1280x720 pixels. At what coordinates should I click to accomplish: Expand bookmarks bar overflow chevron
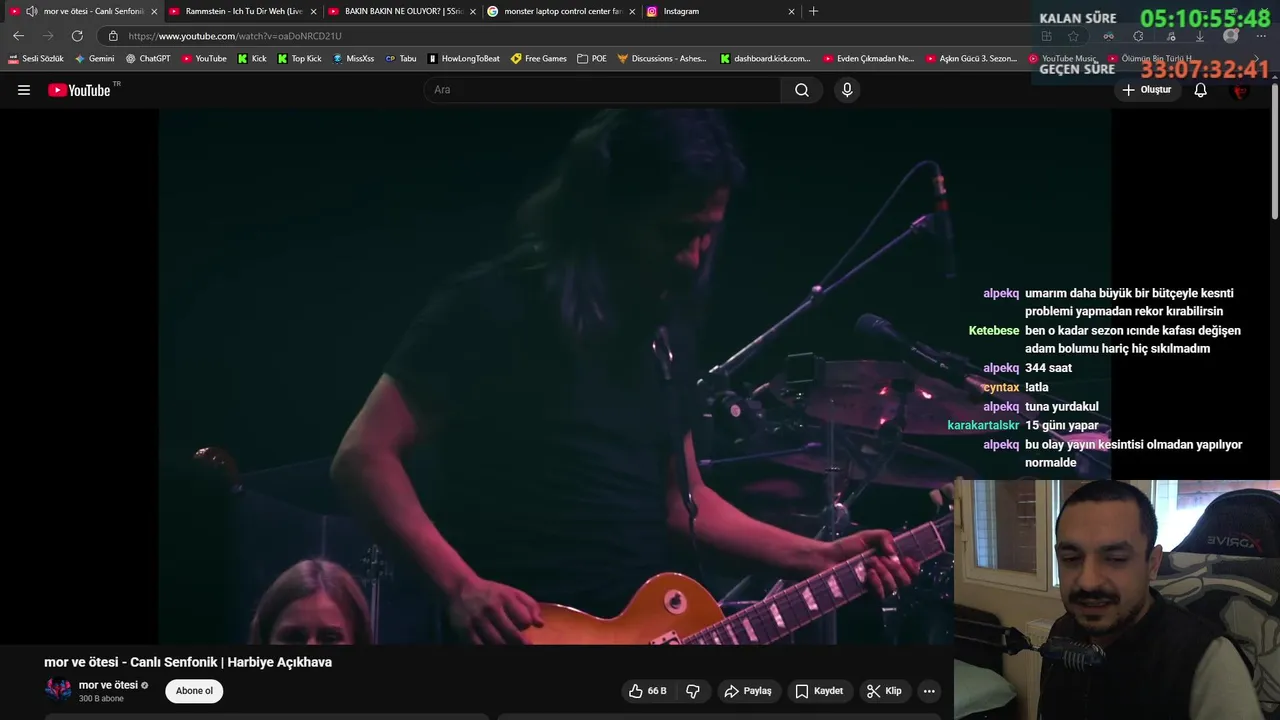click(1257, 59)
